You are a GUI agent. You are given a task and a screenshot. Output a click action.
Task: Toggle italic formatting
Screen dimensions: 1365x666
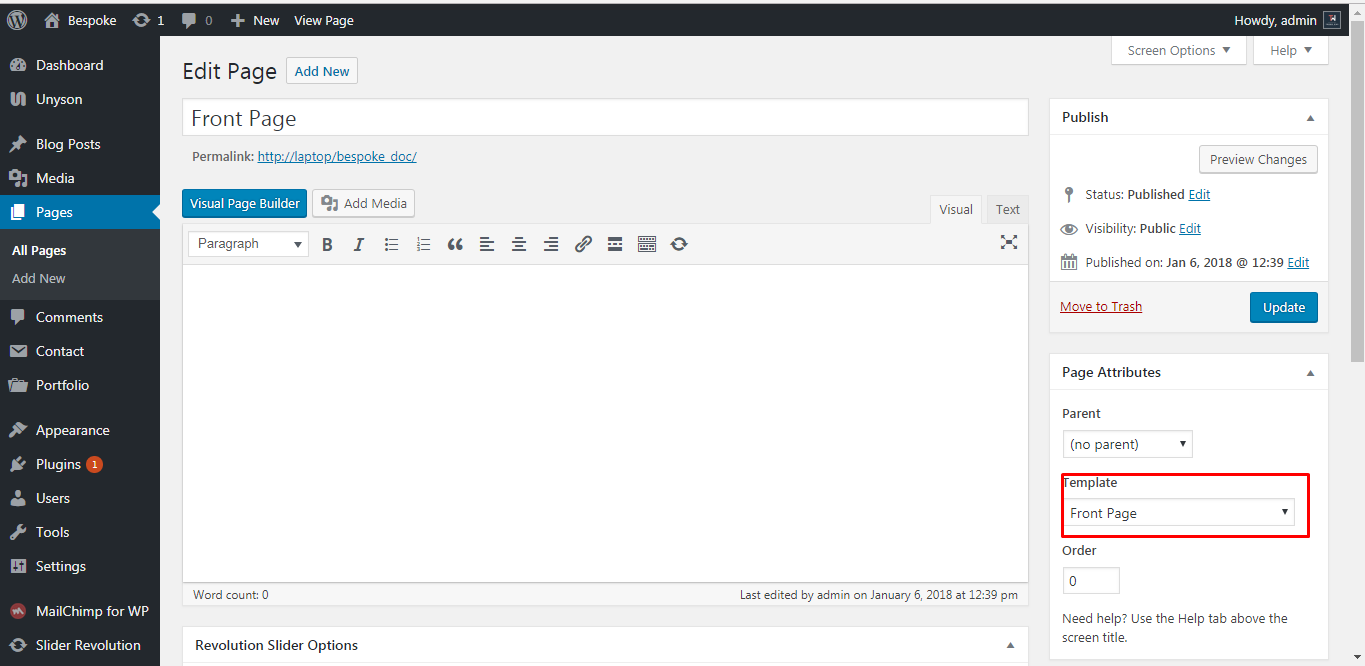[359, 244]
